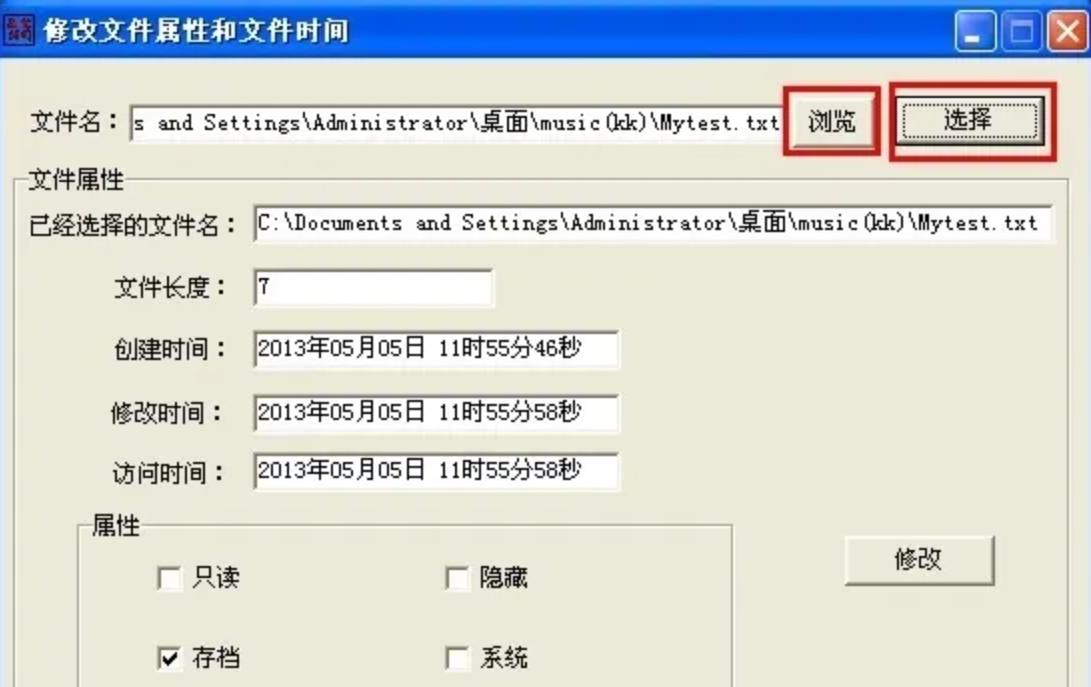Click the window title bar text
The height and width of the screenshot is (687, 1091).
point(196,31)
